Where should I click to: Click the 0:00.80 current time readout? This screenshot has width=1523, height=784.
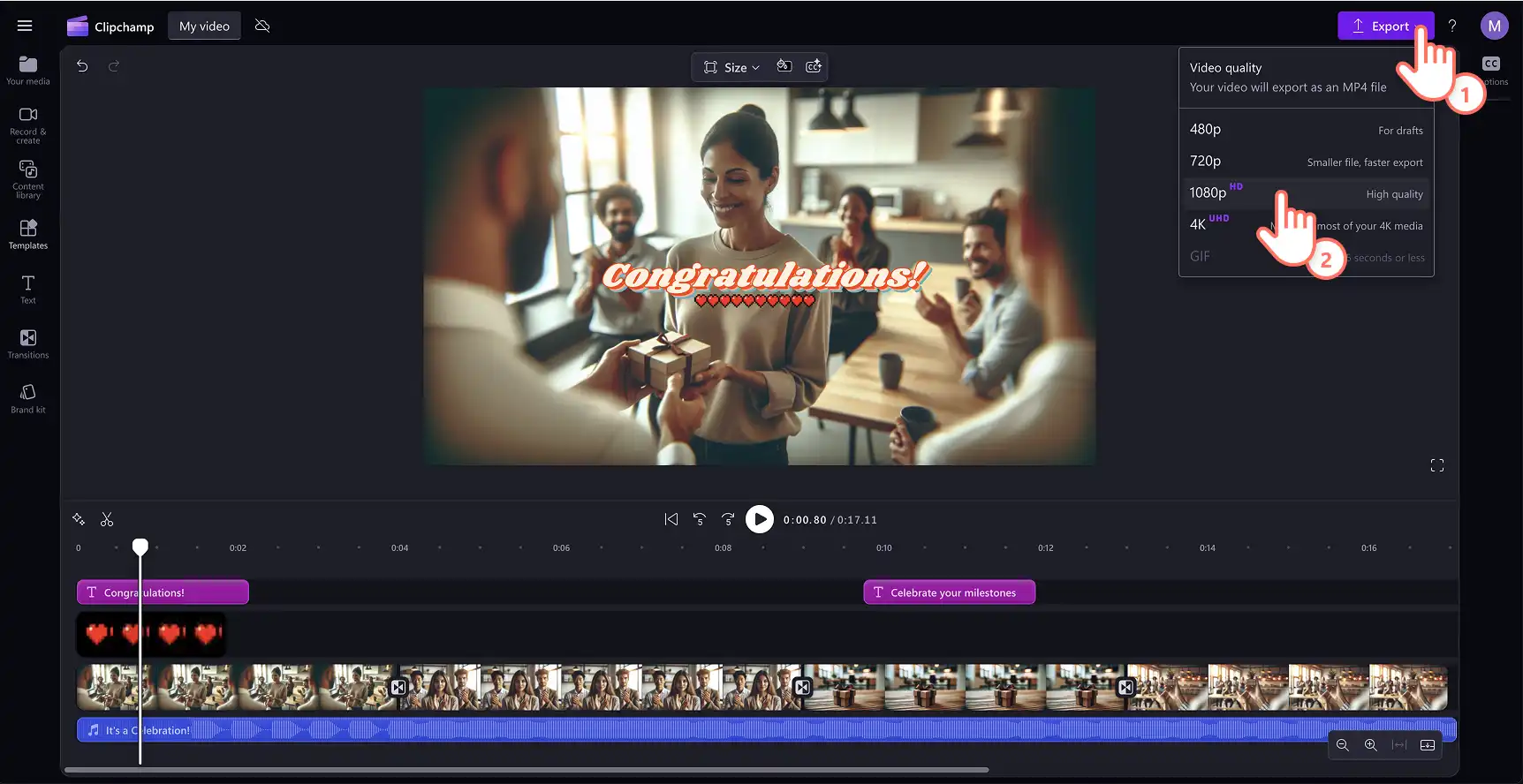[x=805, y=520]
